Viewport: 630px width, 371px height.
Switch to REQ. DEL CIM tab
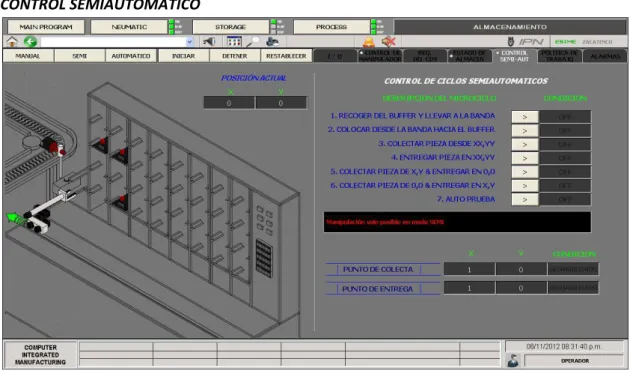425,56
